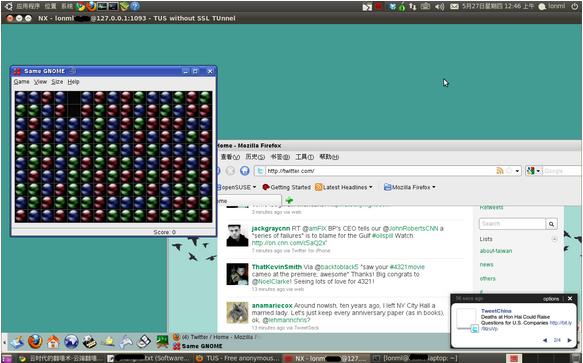Open the Firefox 帮助 help menu
The height and width of the screenshot is (363, 583).
pos(329,157)
